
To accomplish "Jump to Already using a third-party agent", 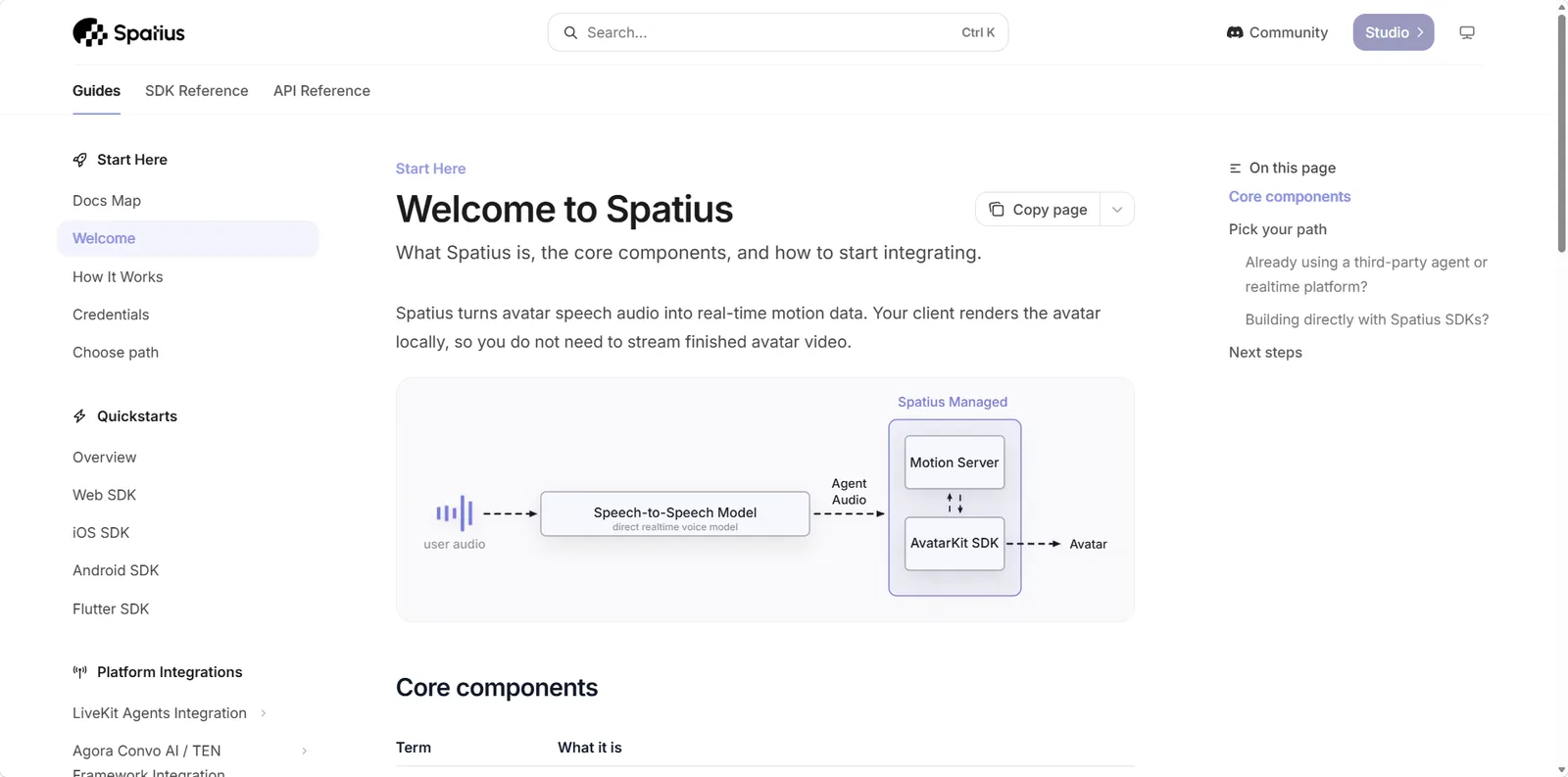I will coord(1366,274).
